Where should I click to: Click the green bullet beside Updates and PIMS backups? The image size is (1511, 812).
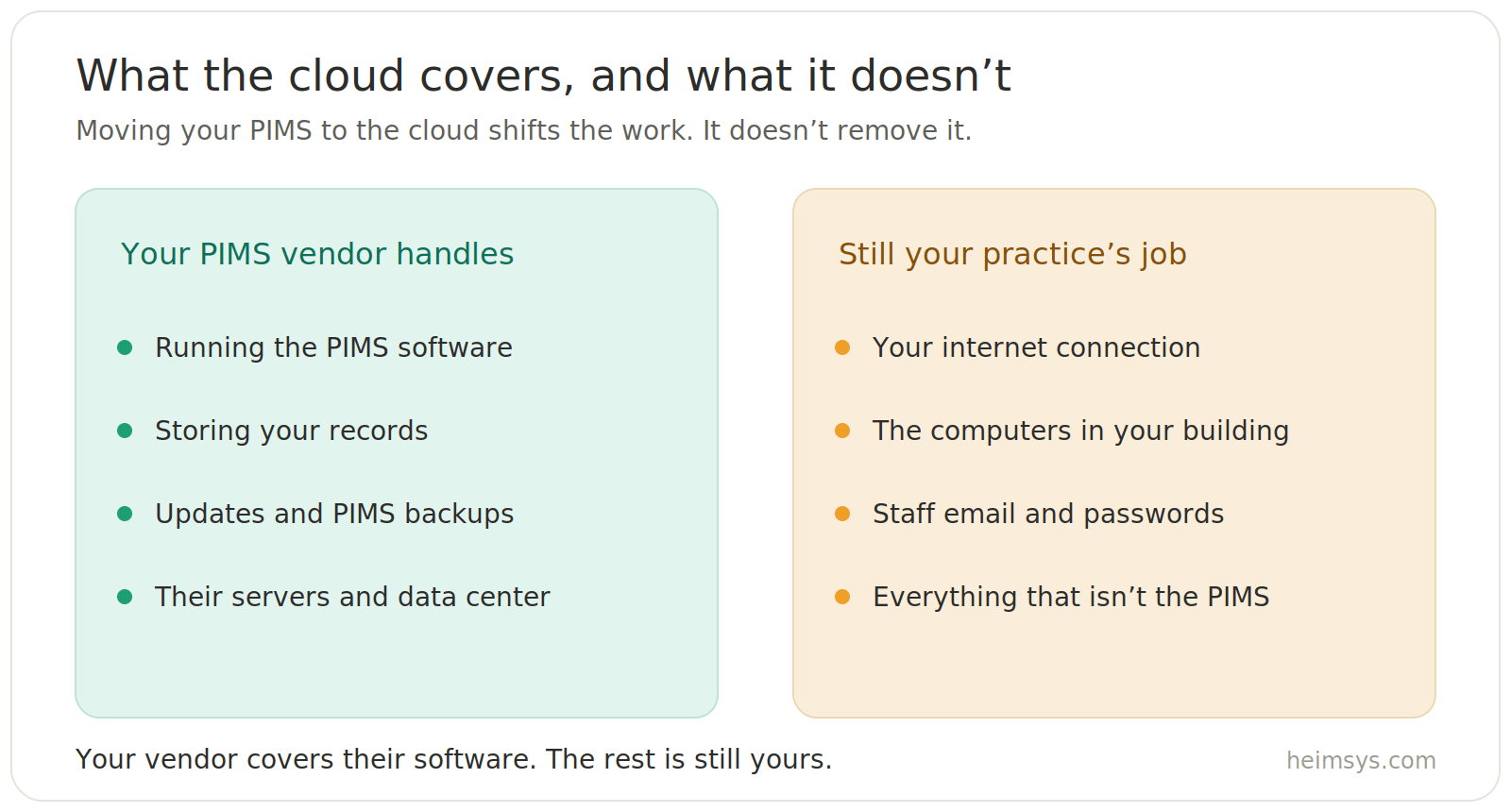(x=125, y=514)
